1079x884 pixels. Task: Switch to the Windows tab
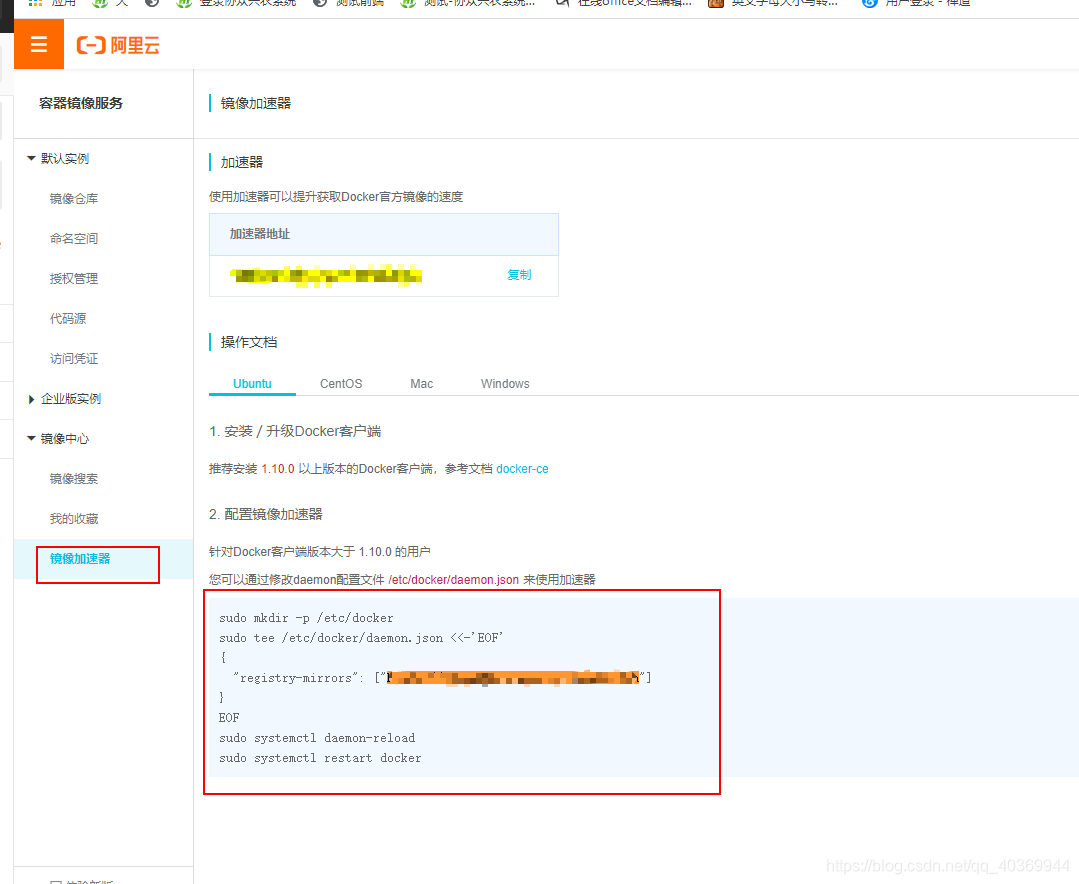point(504,383)
